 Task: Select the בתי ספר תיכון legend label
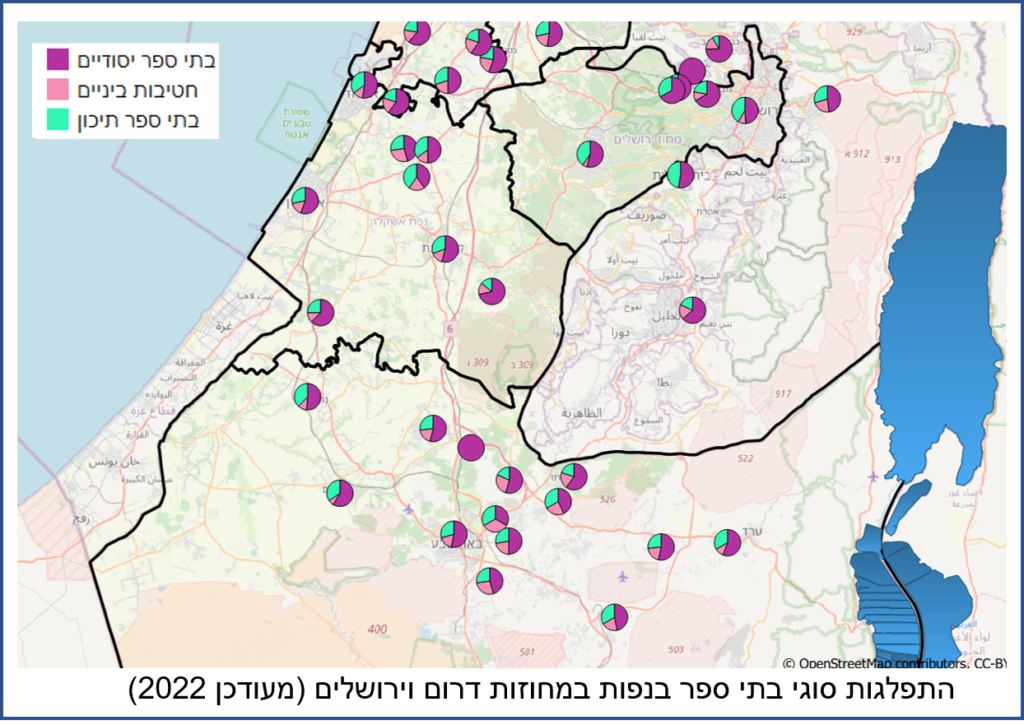(x=149, y=121)
